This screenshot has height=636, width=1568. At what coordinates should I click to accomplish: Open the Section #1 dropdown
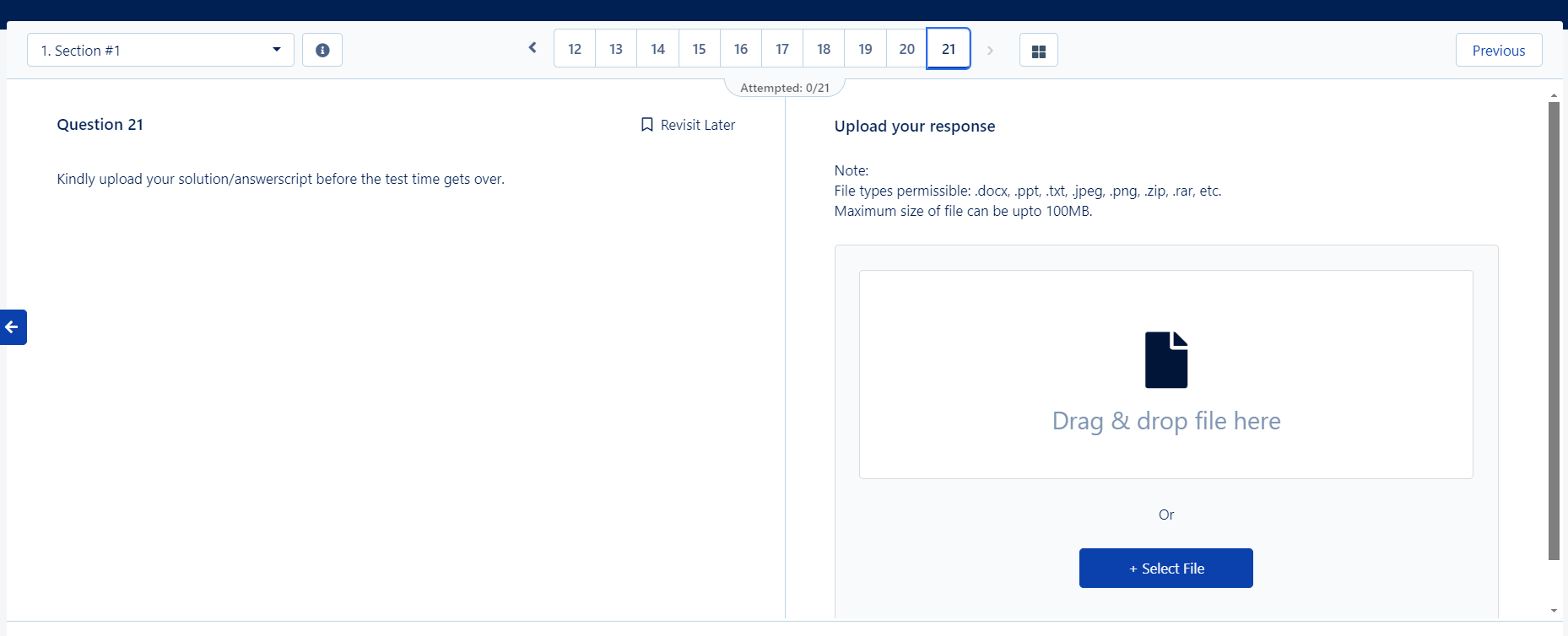[x=160, y=50]
